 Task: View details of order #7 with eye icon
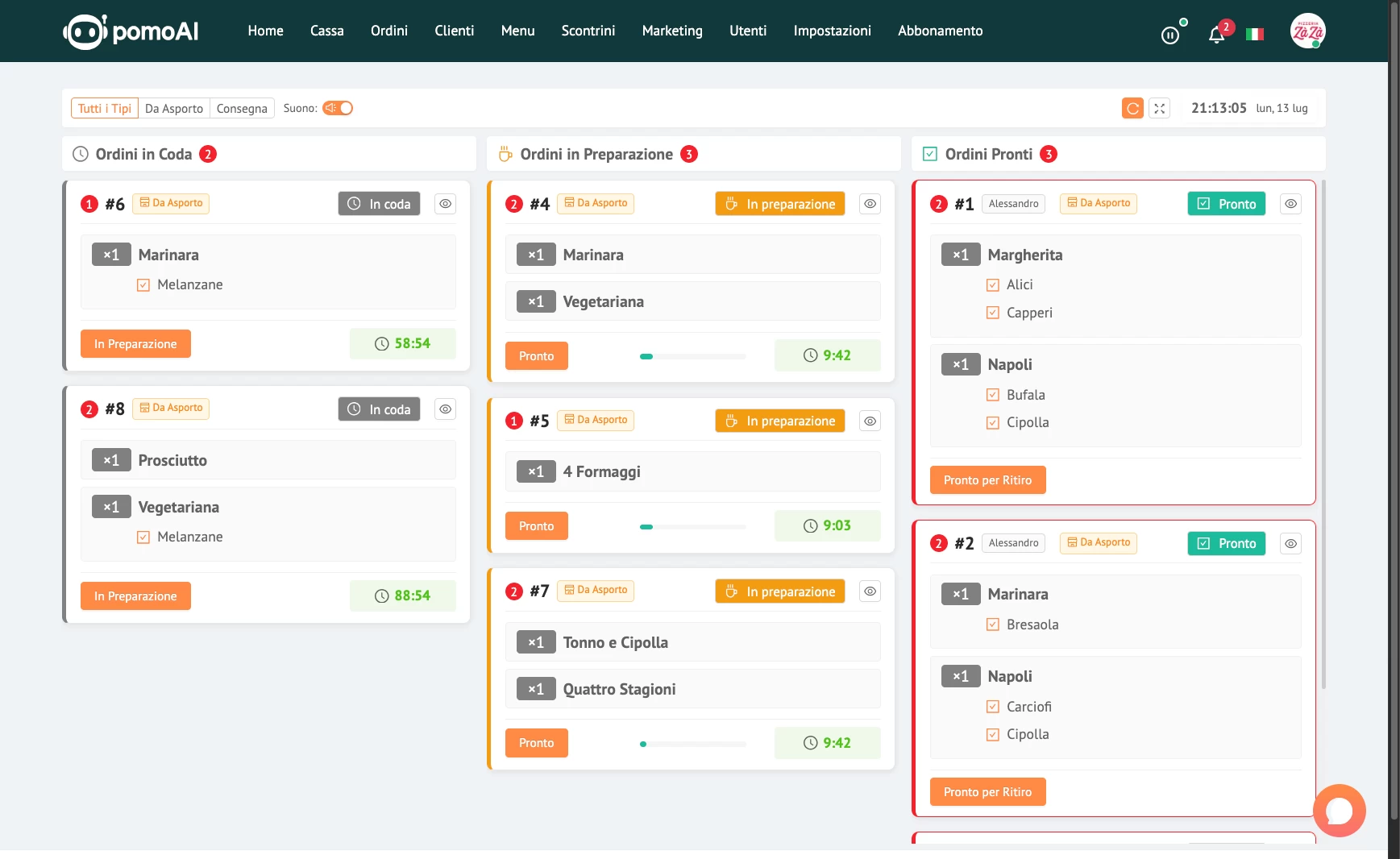870,591
